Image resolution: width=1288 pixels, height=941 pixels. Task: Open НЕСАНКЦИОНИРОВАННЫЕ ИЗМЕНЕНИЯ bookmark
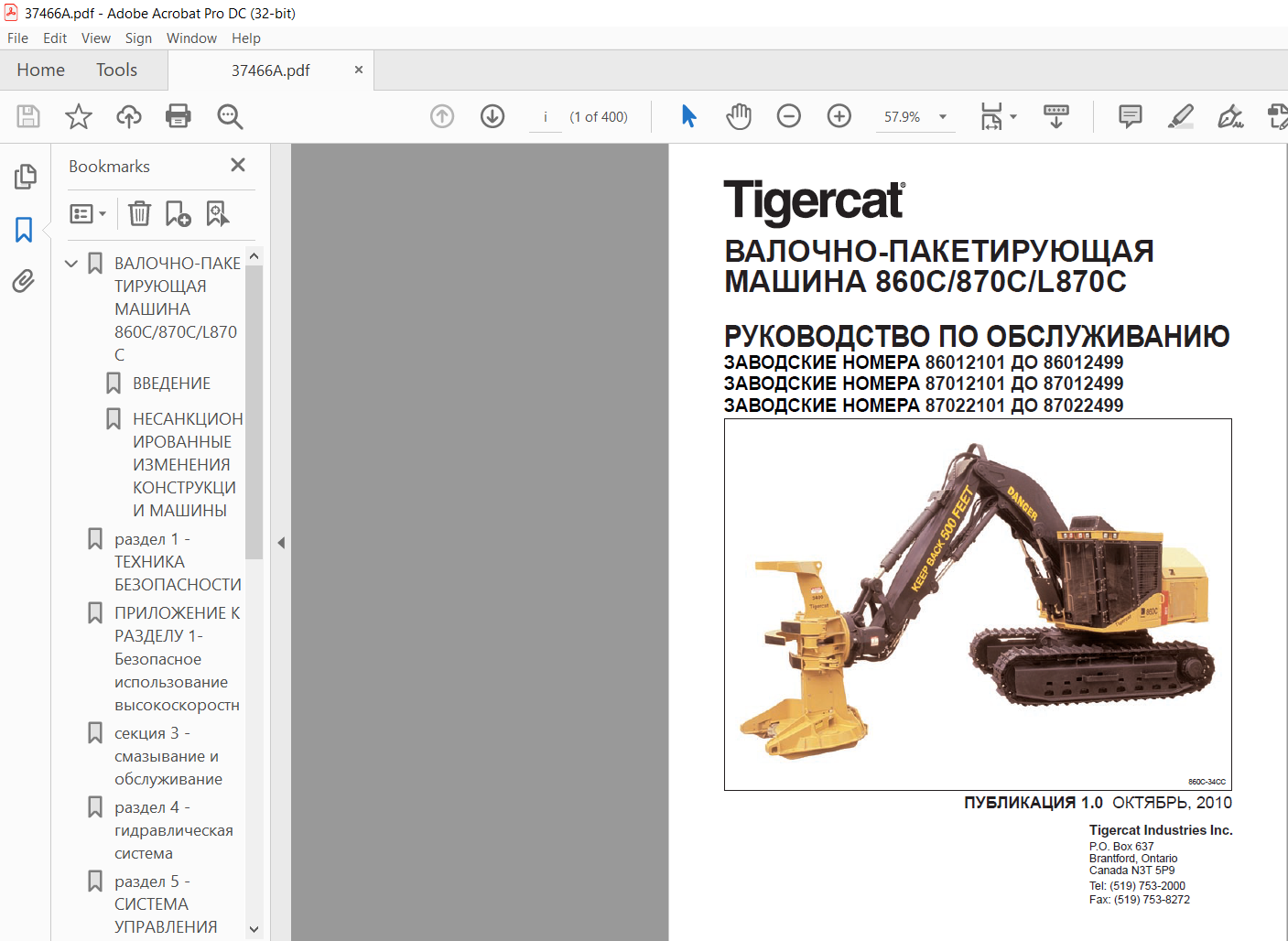[188, 464]
